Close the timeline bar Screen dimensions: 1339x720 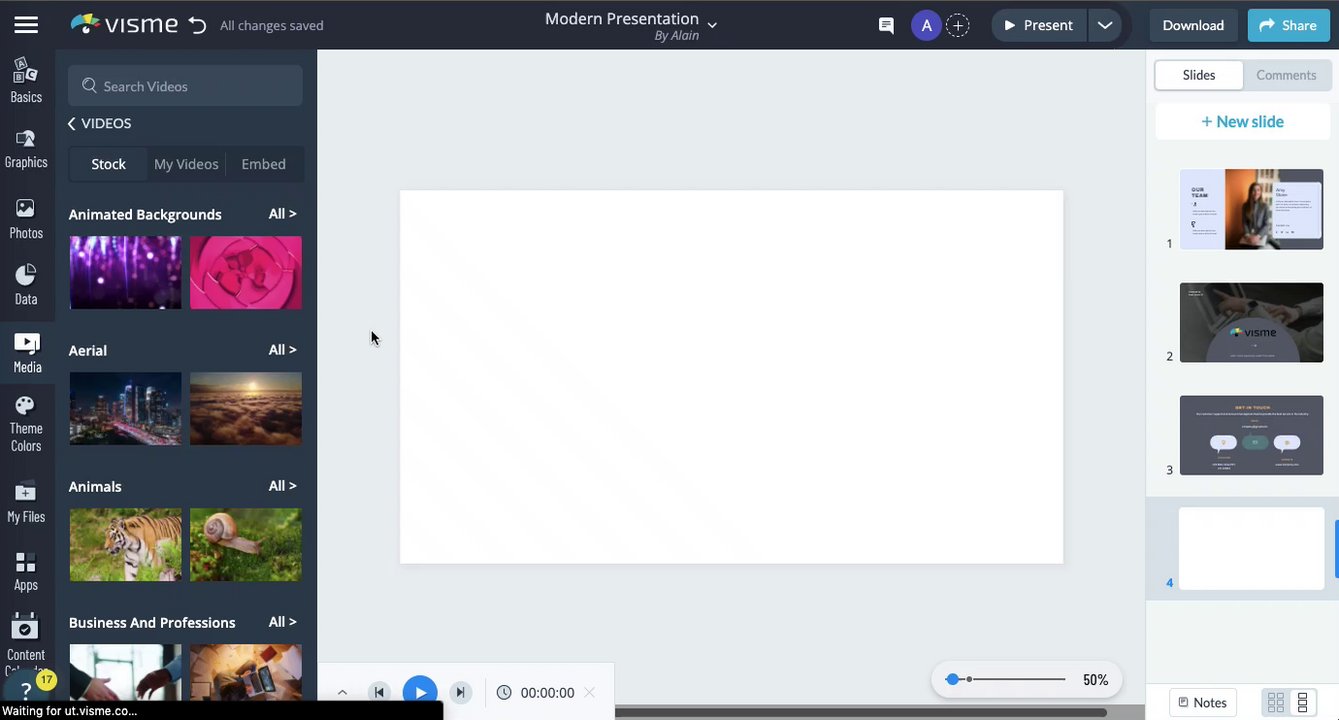point(589,692)
